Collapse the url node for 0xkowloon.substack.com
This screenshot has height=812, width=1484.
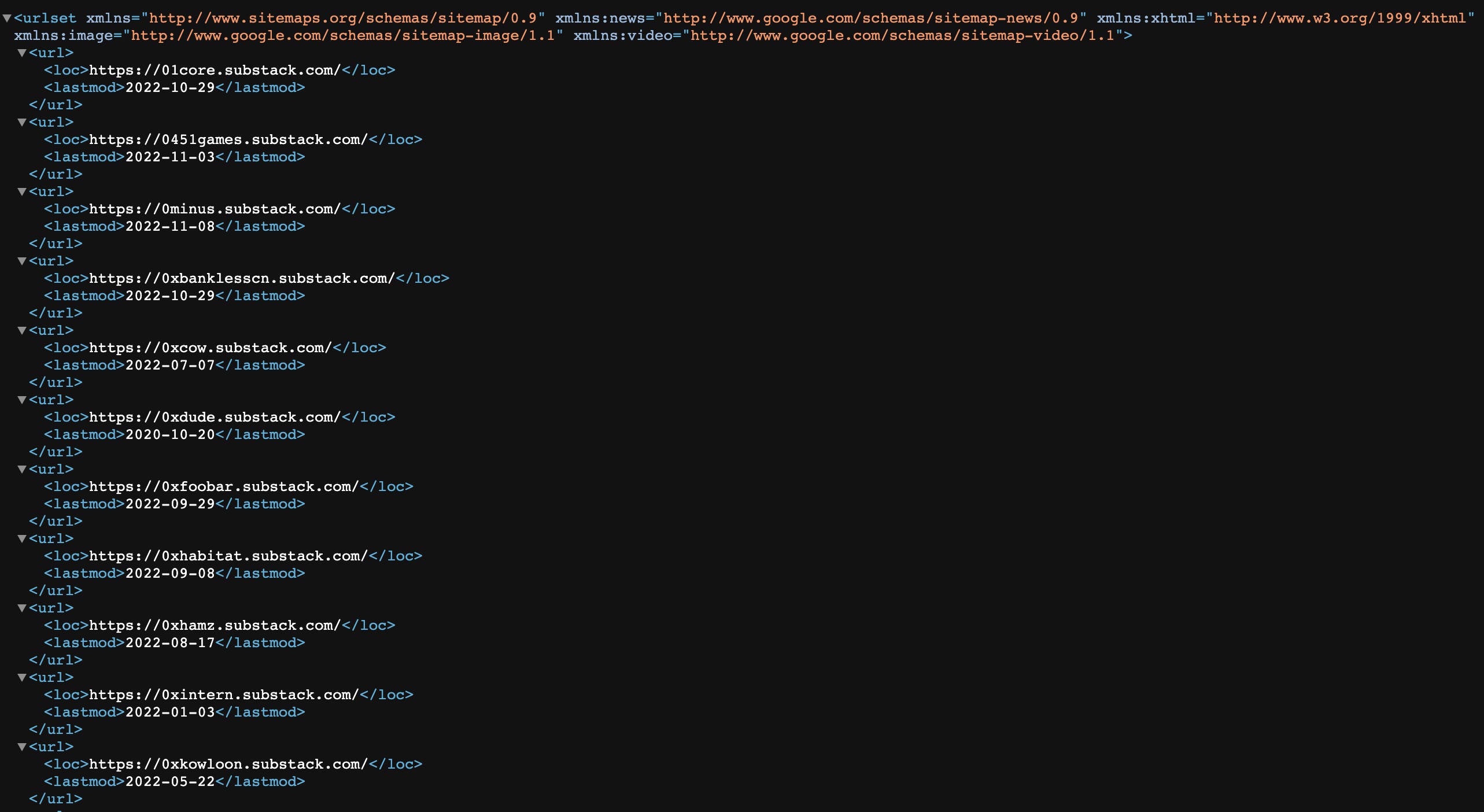(x=22, y=747)
